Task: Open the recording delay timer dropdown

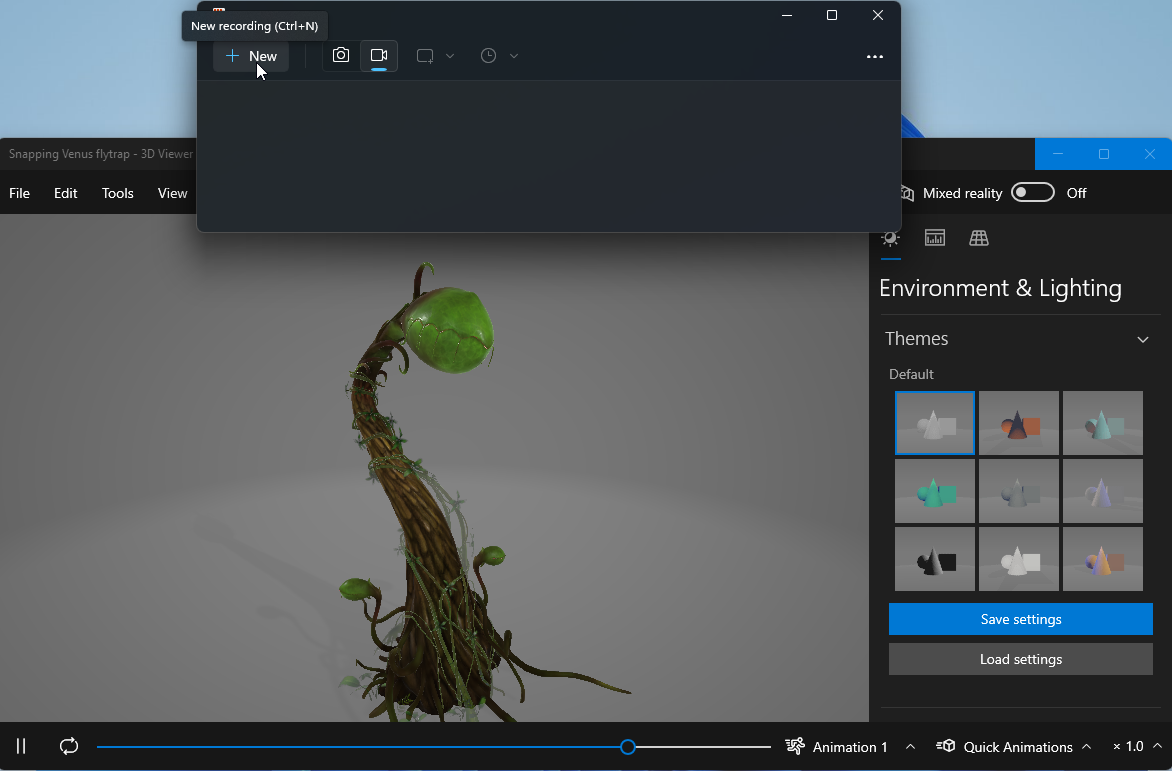Action: click(514, 55)
